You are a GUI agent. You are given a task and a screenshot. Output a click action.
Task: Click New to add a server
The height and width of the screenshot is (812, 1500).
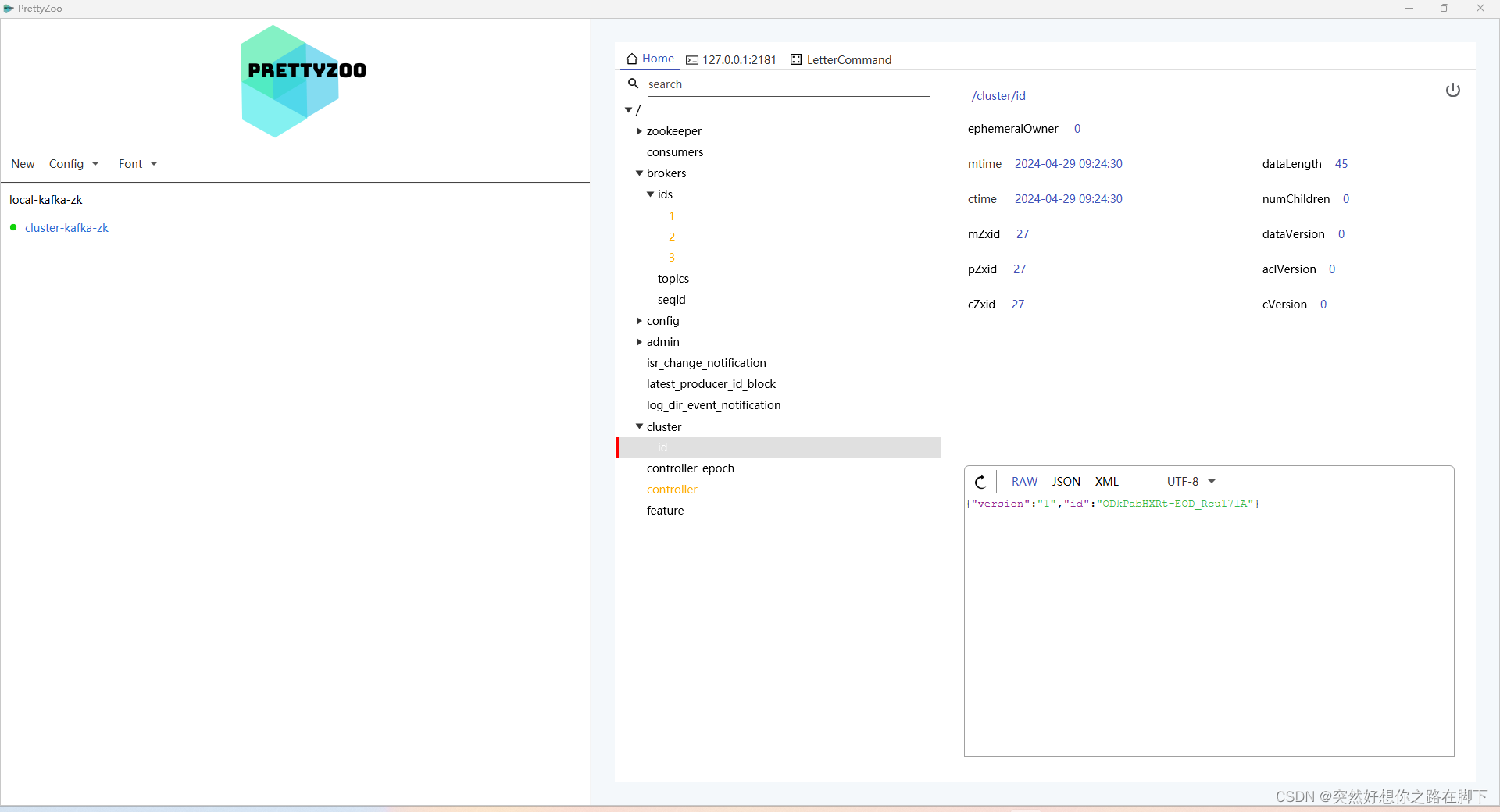[23, 164]
